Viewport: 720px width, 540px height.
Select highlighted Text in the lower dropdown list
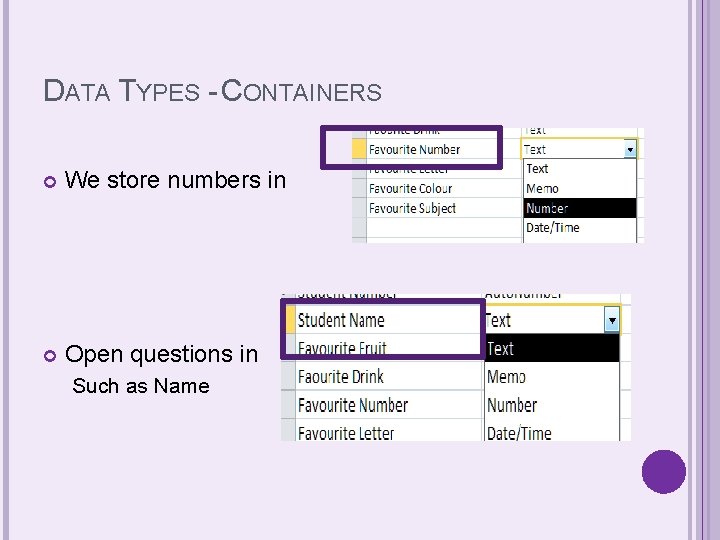click(x=552, y=348)
